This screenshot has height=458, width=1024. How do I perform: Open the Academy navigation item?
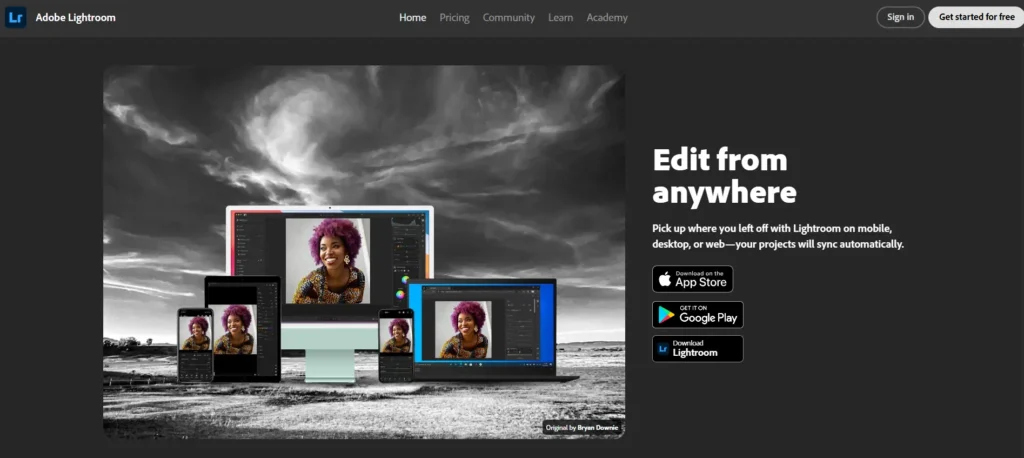(607, 18)
